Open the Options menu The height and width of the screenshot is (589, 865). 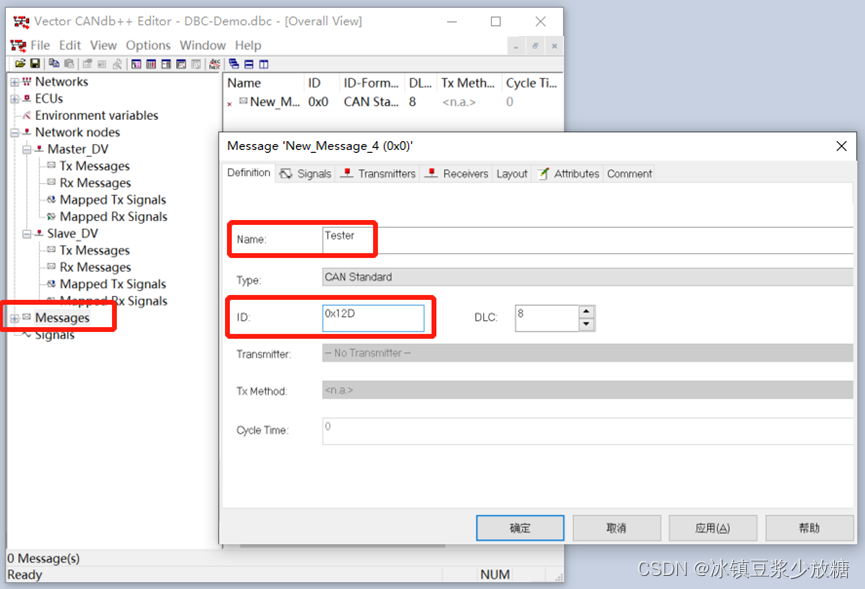(148, 45)
